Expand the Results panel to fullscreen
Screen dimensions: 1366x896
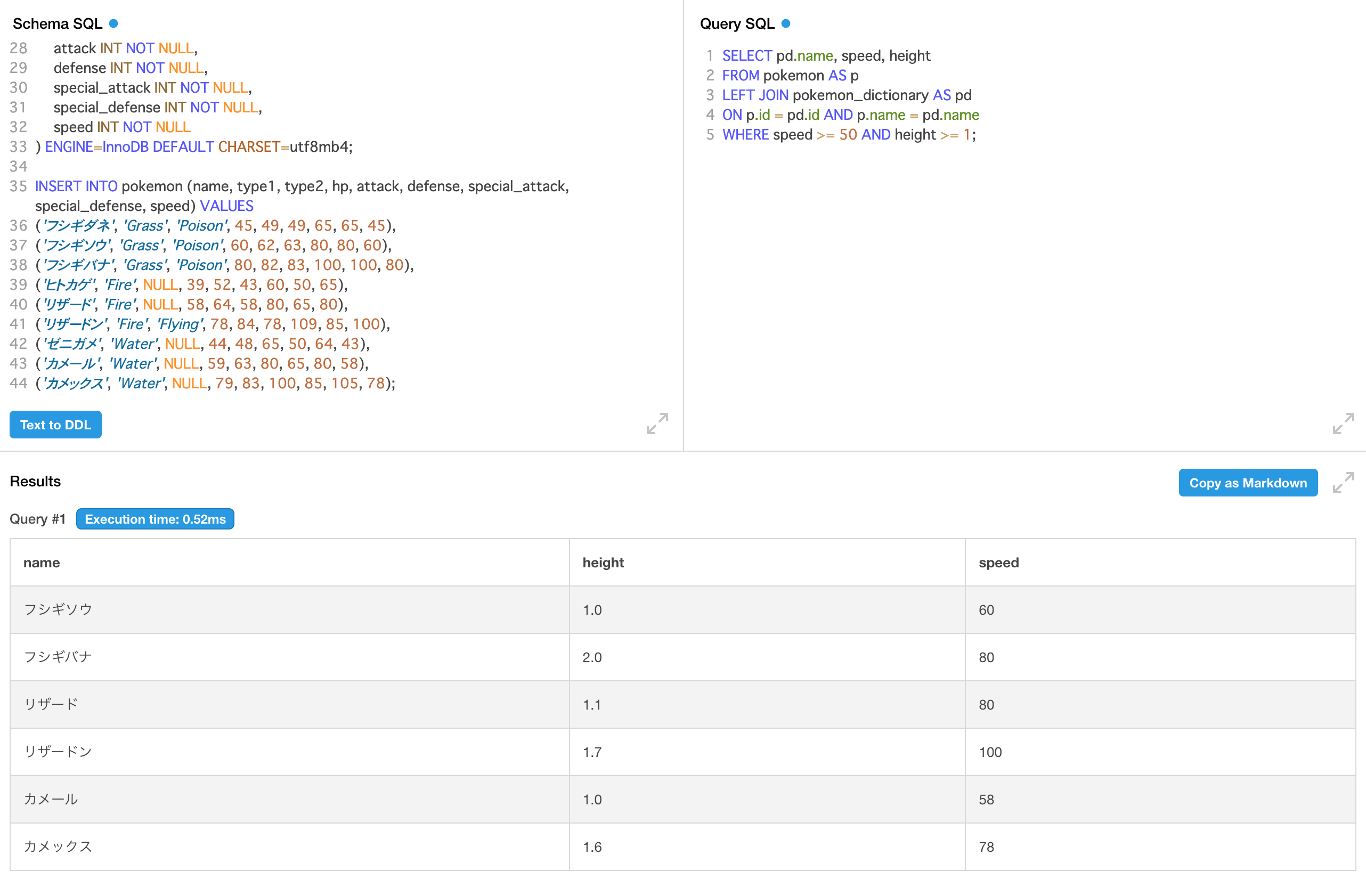[x=1343, y=483]
